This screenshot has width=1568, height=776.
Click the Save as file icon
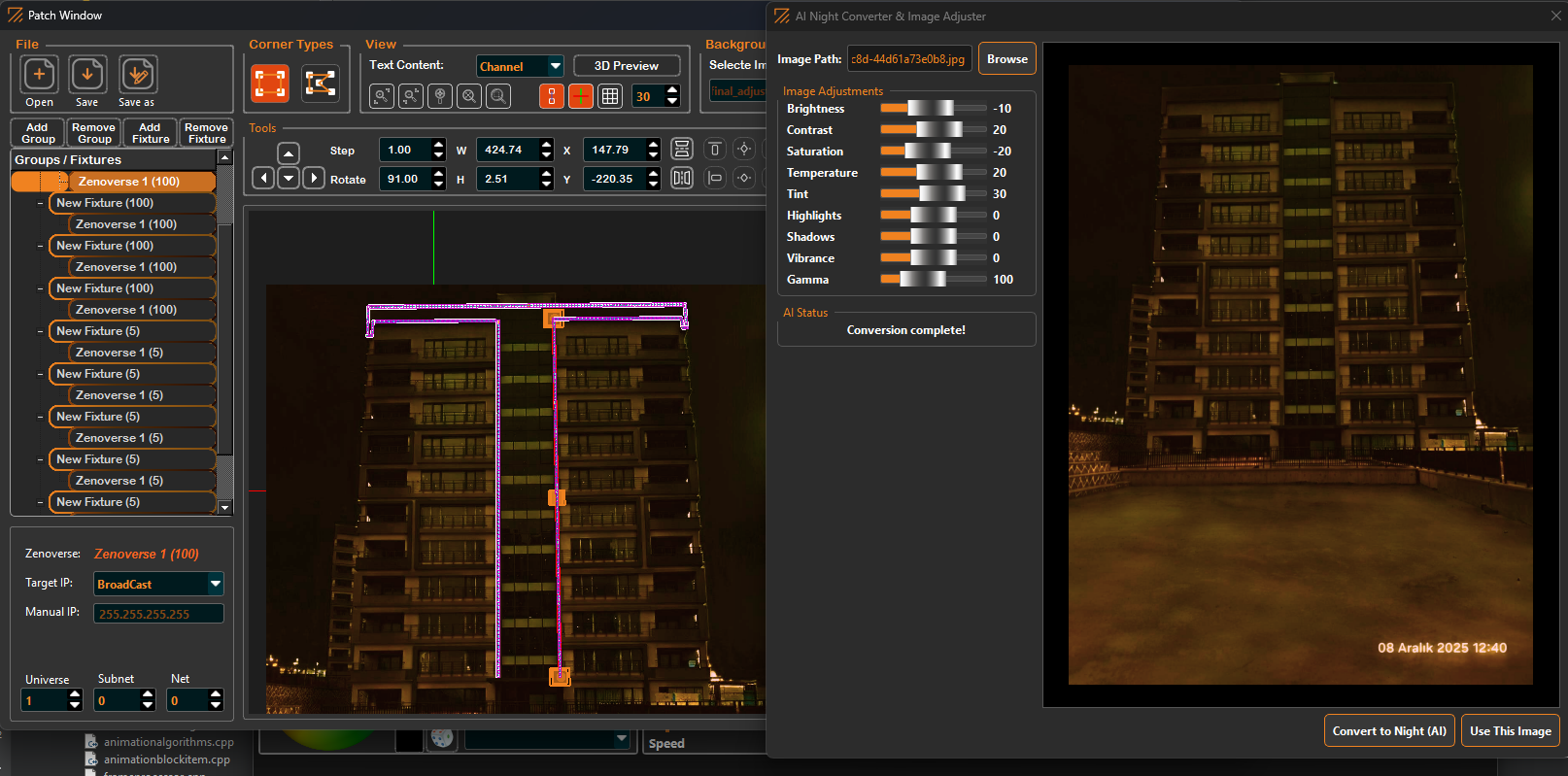click(x=138, y=75)
